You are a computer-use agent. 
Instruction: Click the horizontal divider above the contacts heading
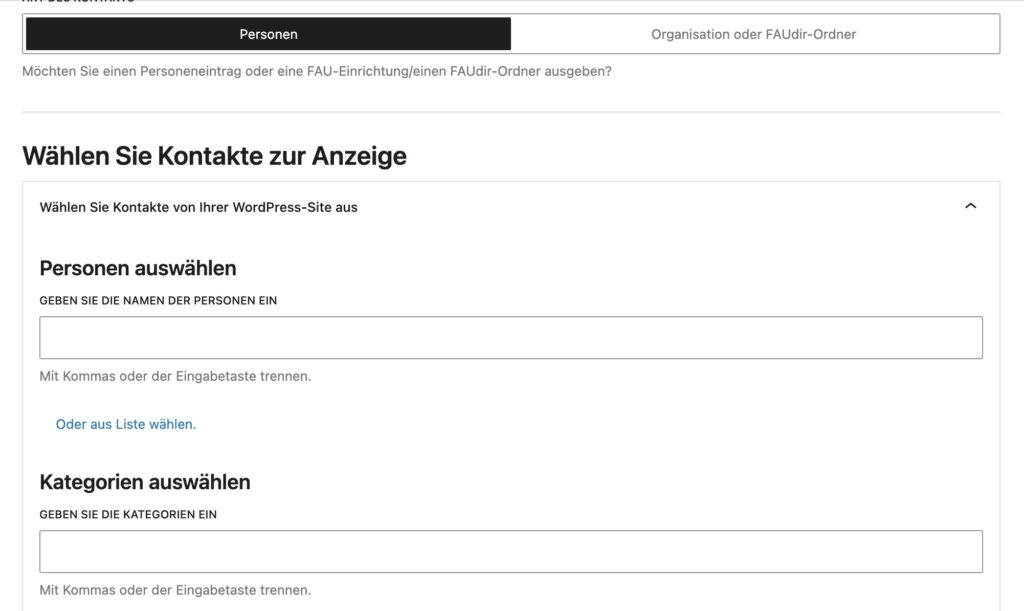[510, 113]
